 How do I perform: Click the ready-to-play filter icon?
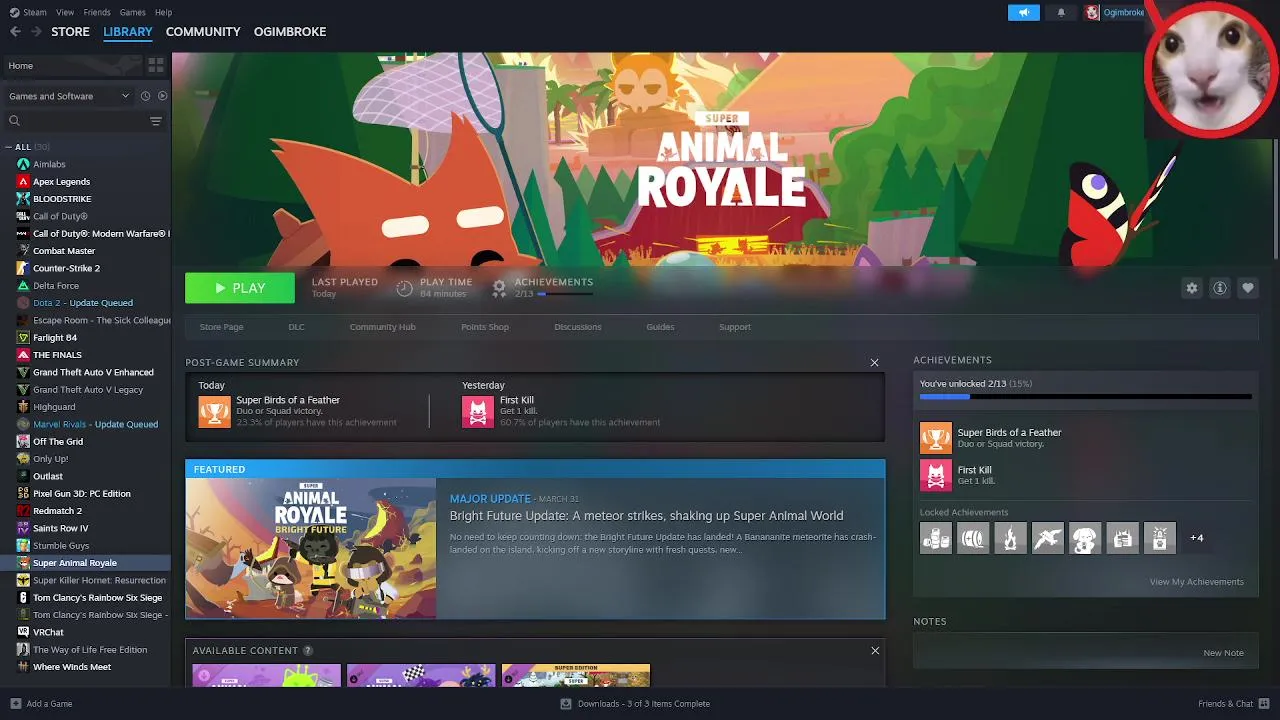click(x=162, y=96)
